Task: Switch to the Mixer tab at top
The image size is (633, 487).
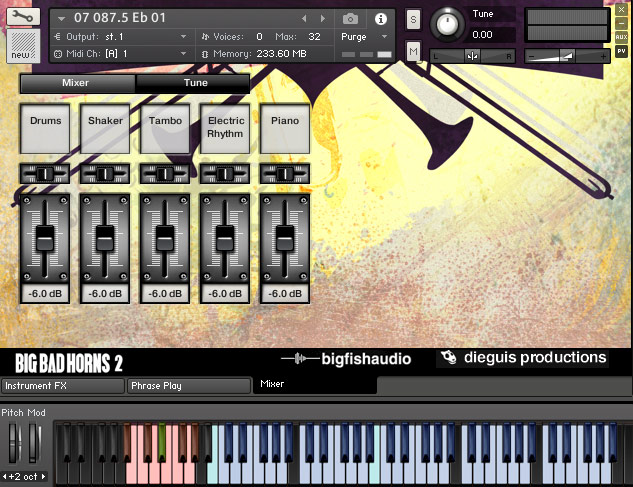Action: [x=77, y=83]
